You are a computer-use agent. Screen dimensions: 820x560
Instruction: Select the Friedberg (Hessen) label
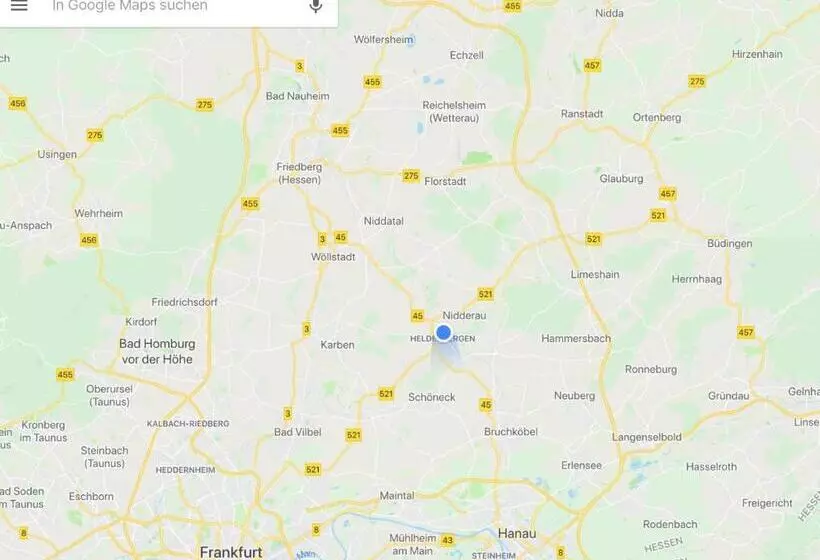pyautogui.click(x=299, y=173)
